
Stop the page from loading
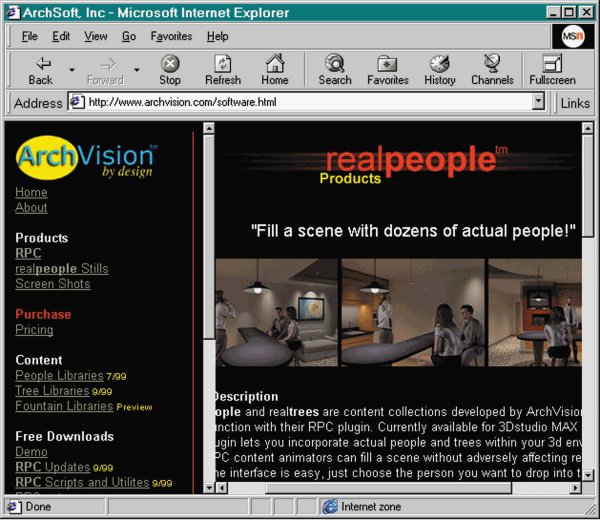pyautogui.click(x=170, y=70)
